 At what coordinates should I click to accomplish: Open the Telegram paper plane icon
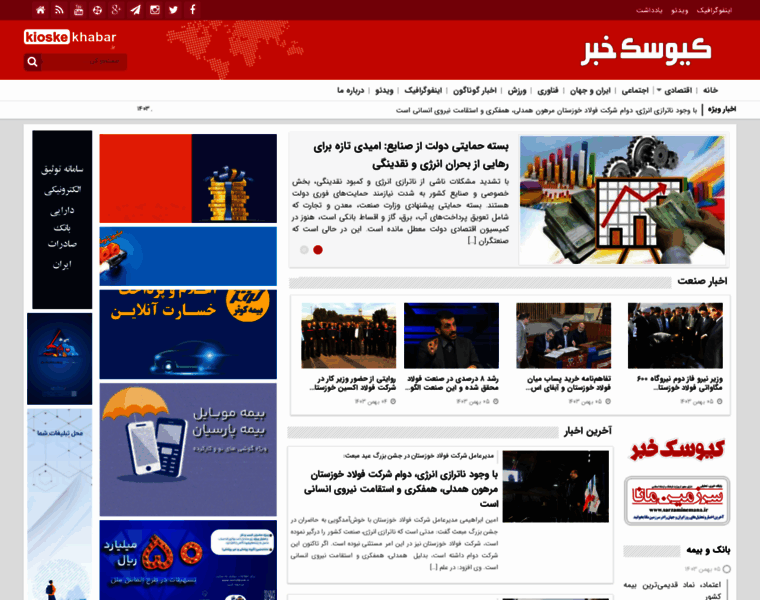(135, 10)
